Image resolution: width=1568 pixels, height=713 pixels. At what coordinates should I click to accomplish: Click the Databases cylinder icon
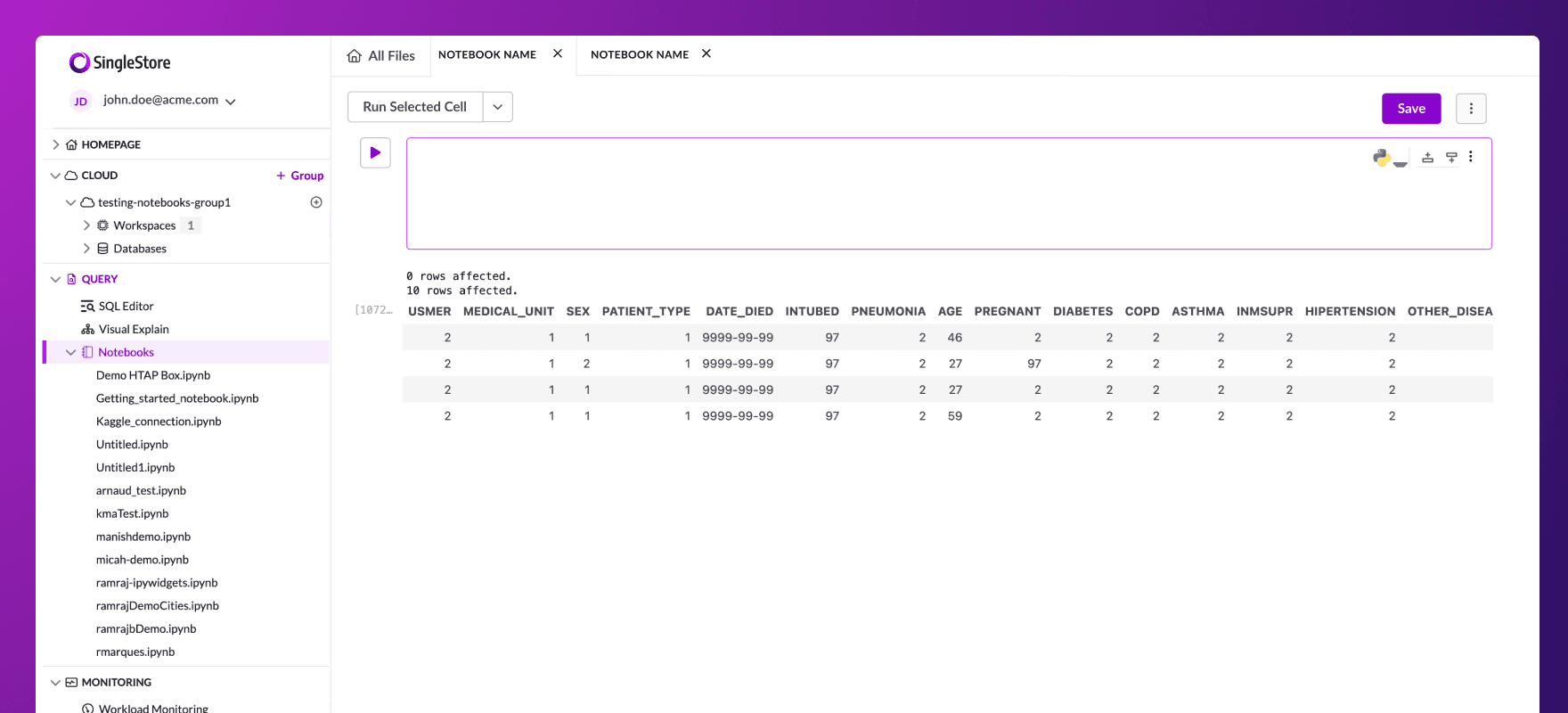tap(102, 249)
